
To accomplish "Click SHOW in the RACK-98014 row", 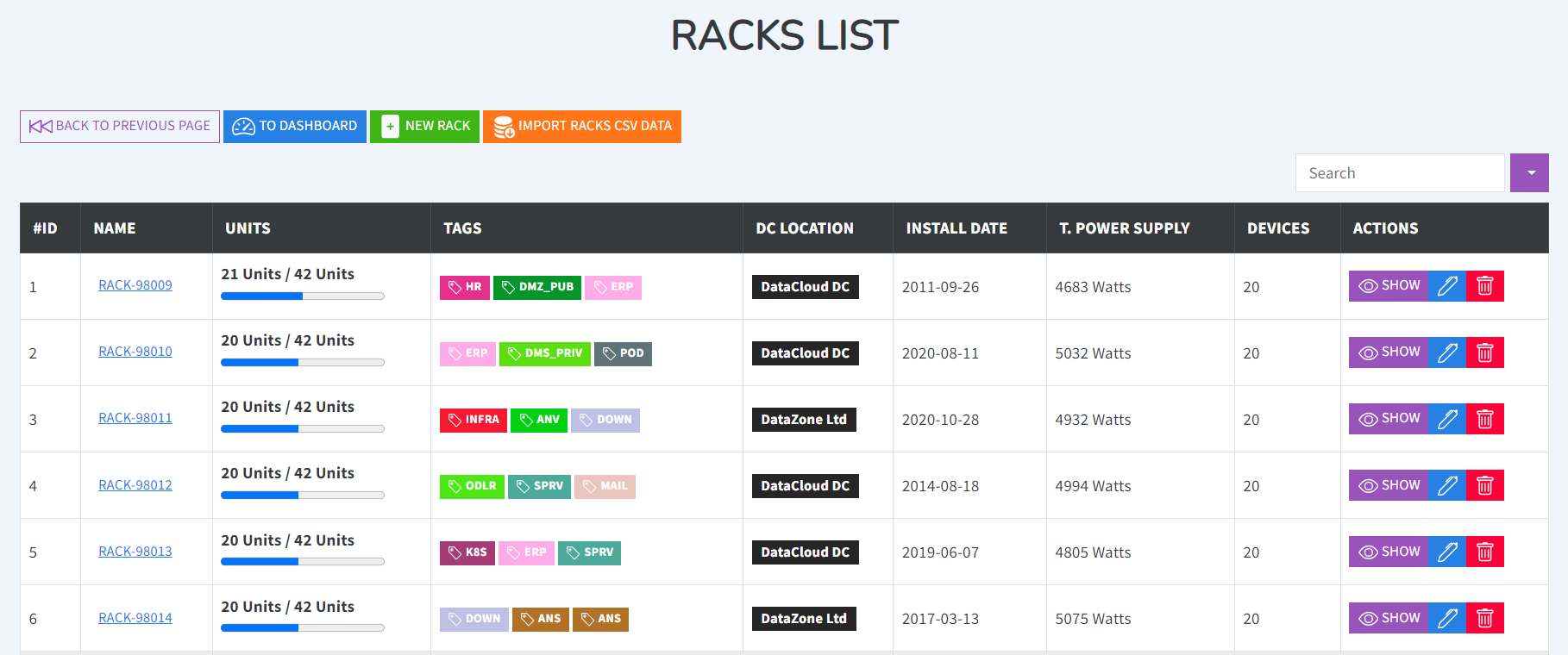I will pos(1389,618).
